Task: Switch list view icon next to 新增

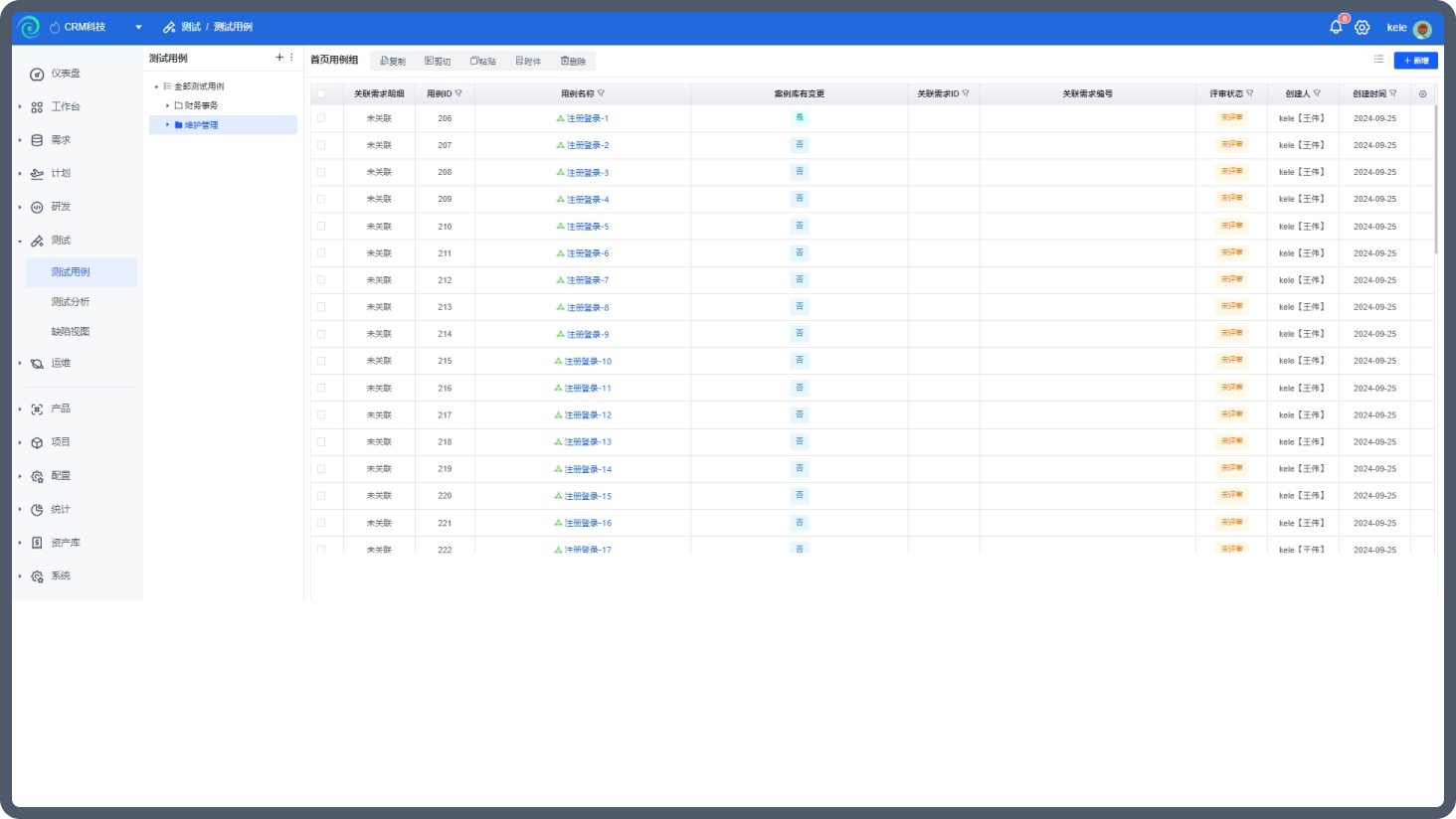Action: pyautogui.click(x=1378, y=60)
